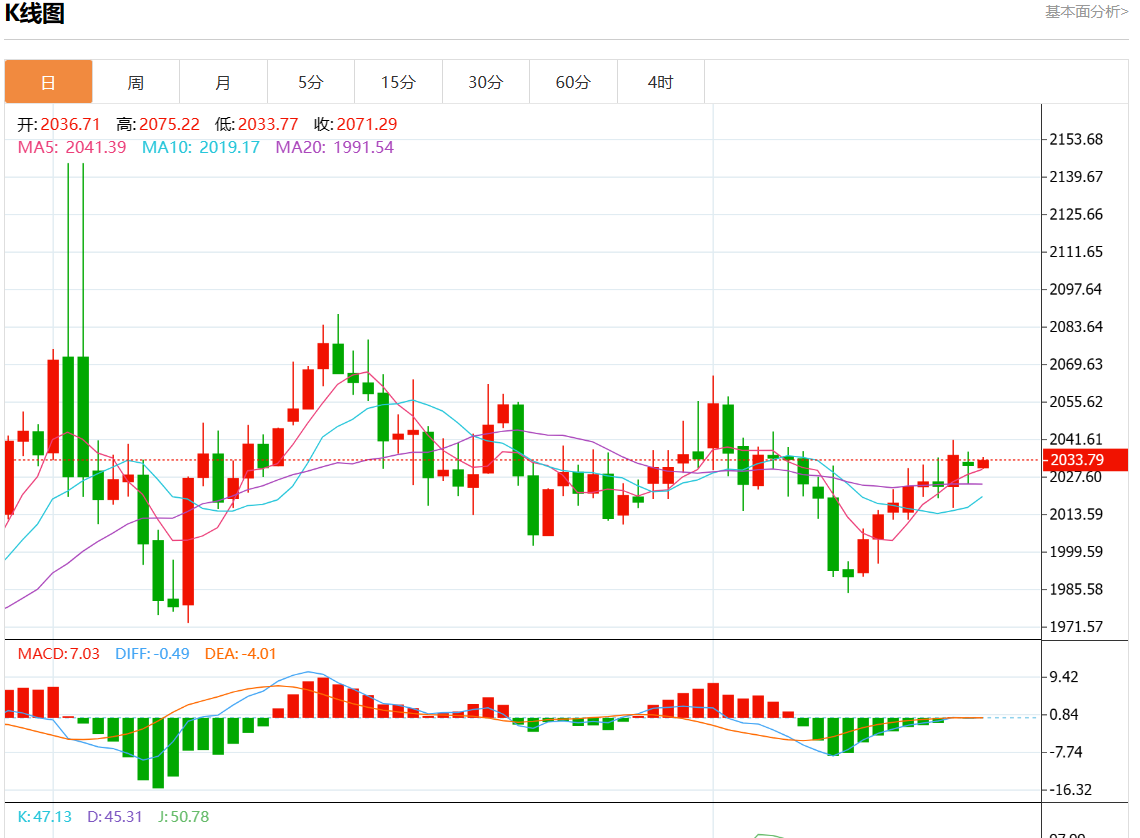
Task: Click the 2027.60 price axis label
Action: 1076,477
